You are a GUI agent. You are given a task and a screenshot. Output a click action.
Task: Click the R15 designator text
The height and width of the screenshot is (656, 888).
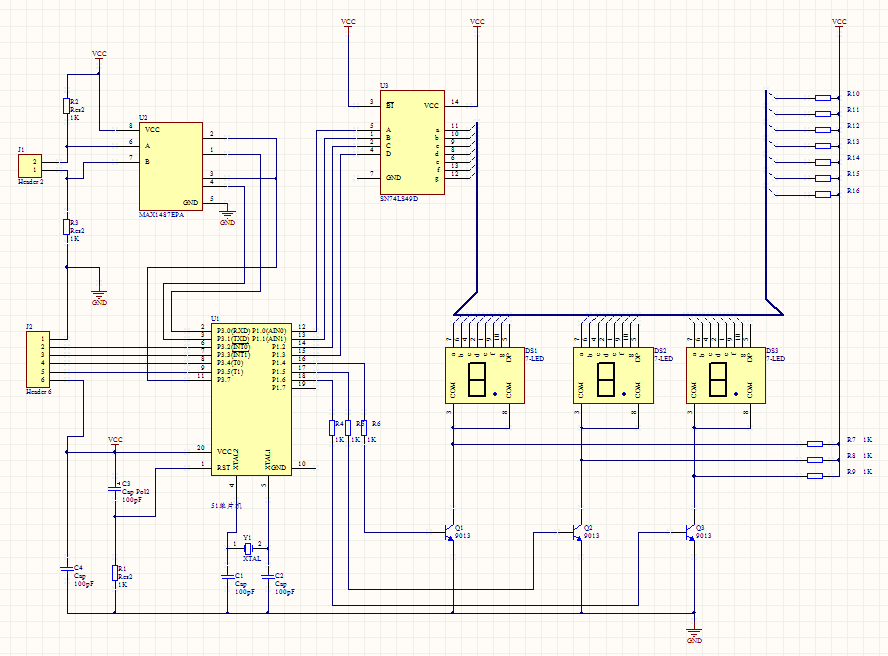point(853,174)
